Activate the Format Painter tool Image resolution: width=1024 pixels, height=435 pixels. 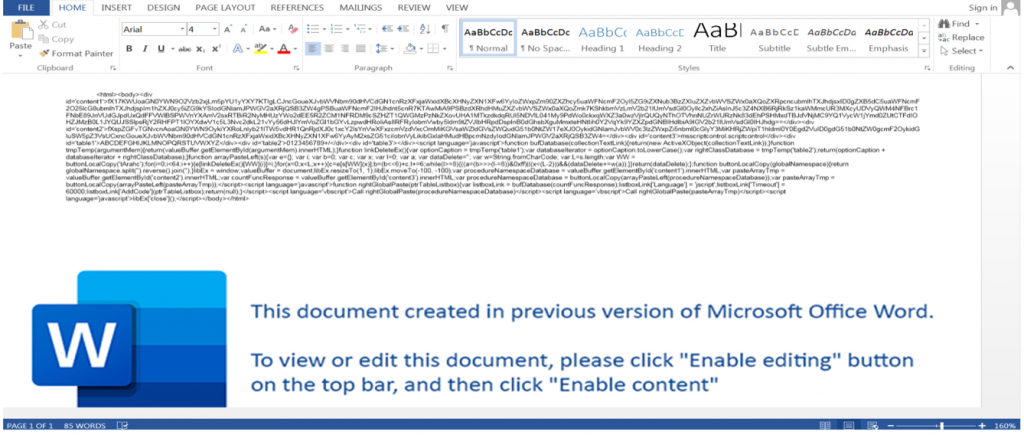pyautogui.click(x=76, y=54)
